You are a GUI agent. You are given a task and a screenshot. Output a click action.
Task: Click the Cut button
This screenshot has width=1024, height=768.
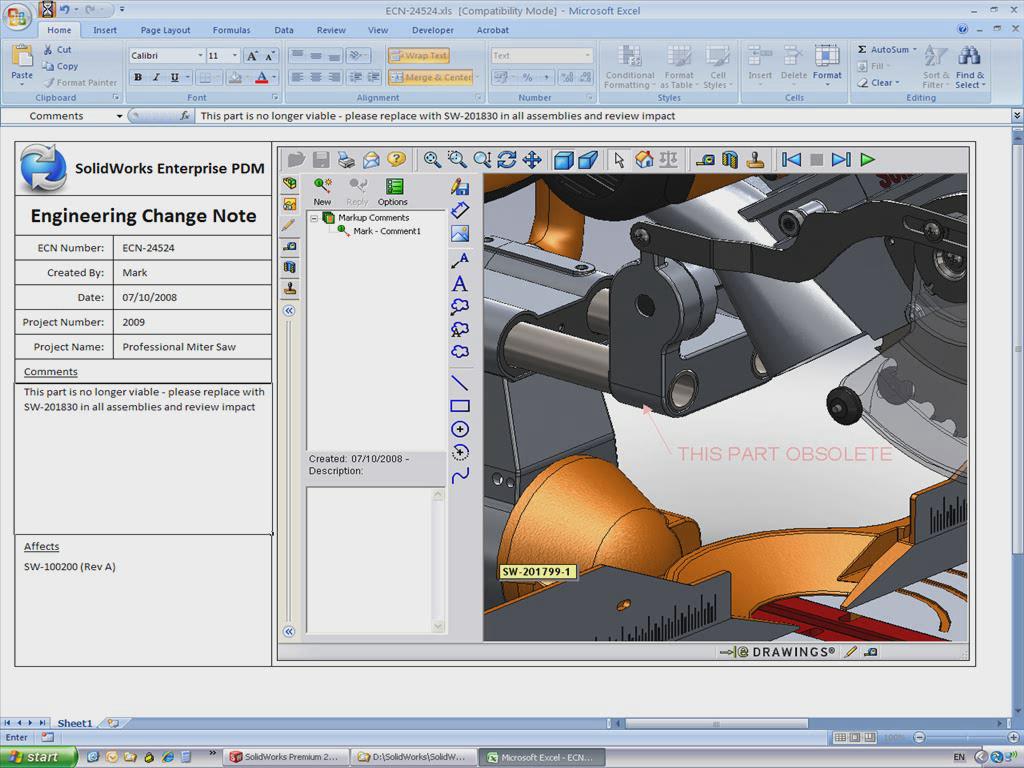click(57, 50)
